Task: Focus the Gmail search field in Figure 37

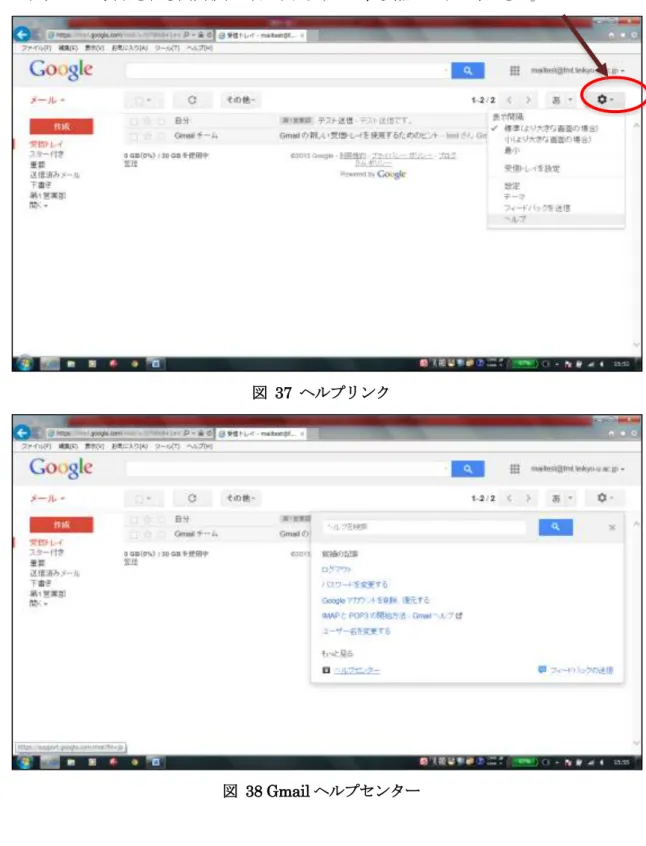Action: point(288,71)
